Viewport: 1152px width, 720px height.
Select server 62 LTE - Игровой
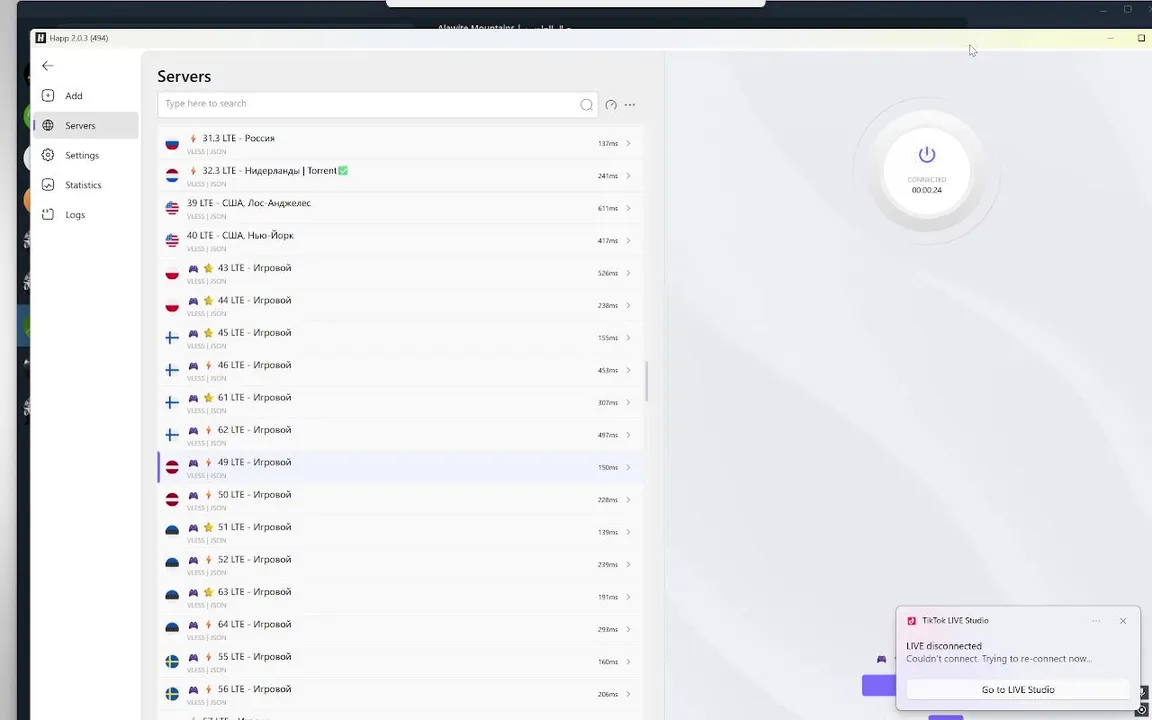pyautogui.click(x=400, y=434)
